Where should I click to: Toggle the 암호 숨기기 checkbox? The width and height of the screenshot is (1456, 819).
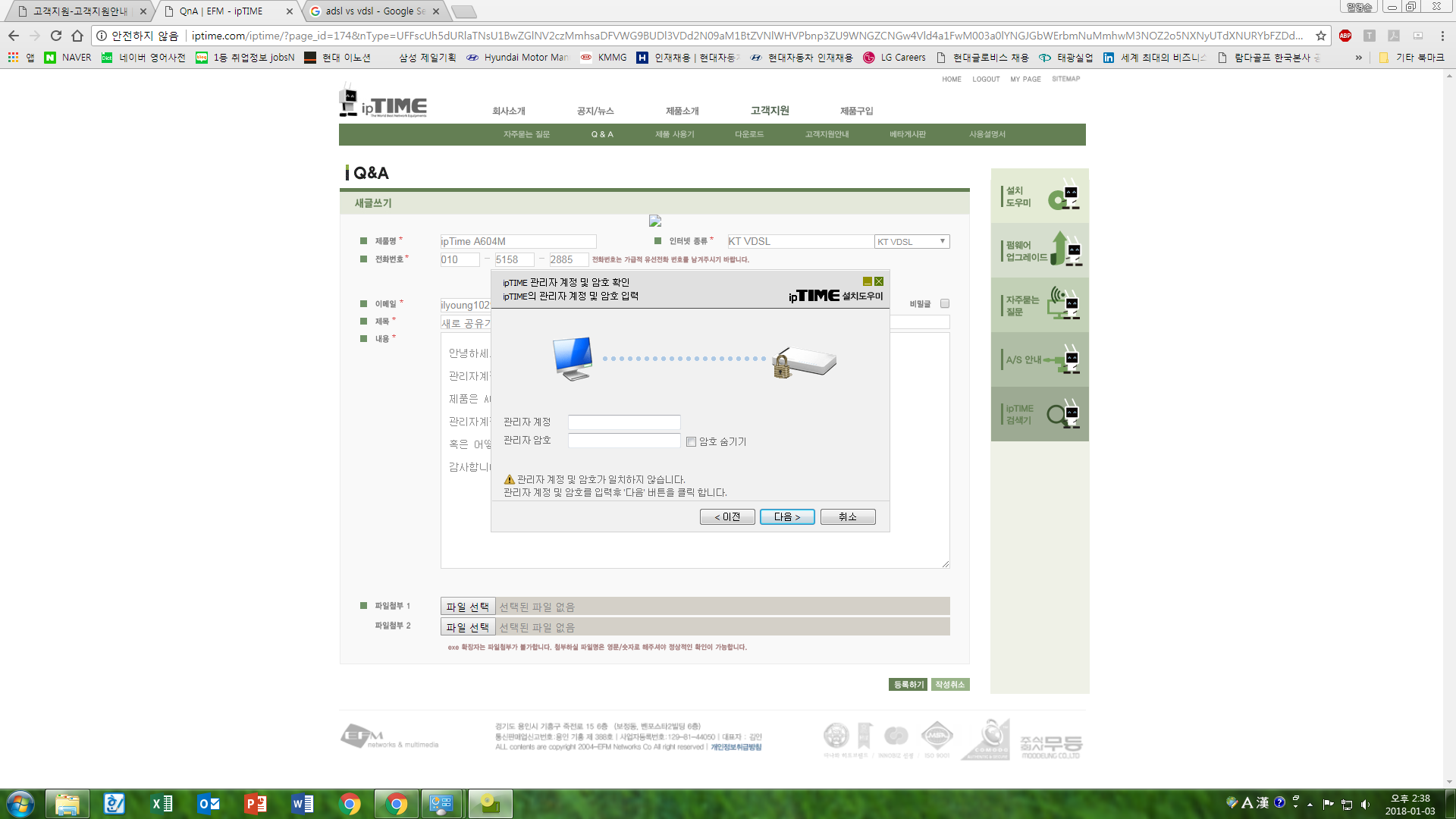tap(691, 441)
